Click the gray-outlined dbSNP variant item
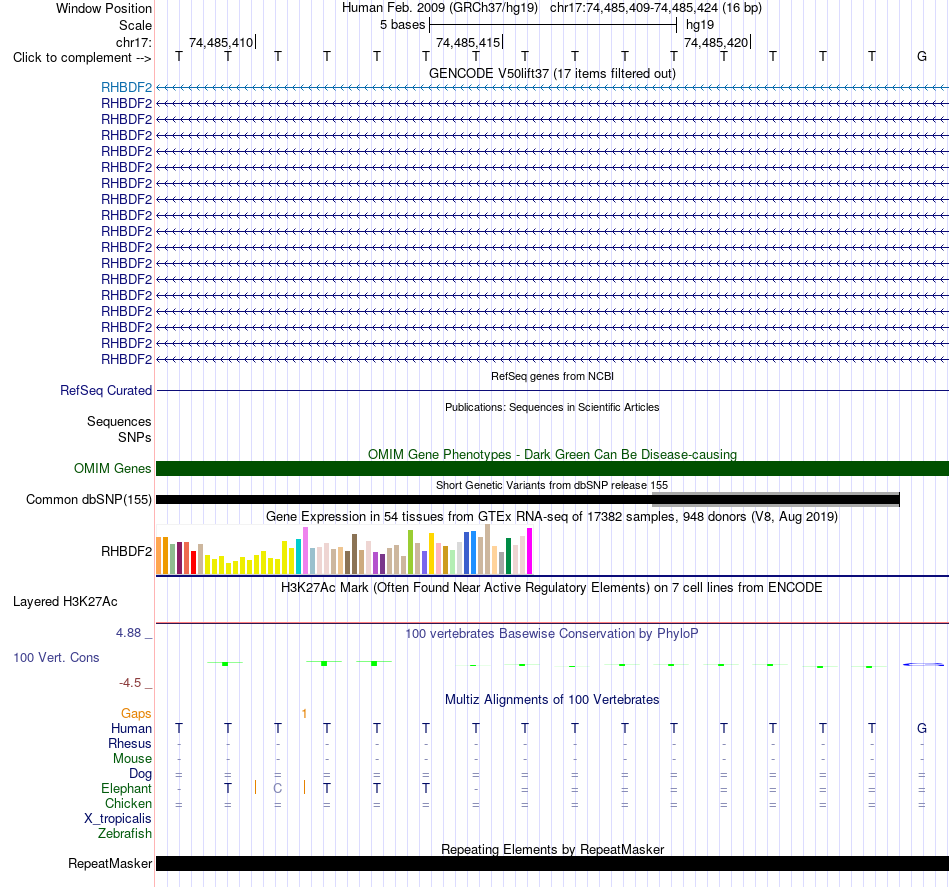This screenshot has width=950, height=887. (776, 499)
